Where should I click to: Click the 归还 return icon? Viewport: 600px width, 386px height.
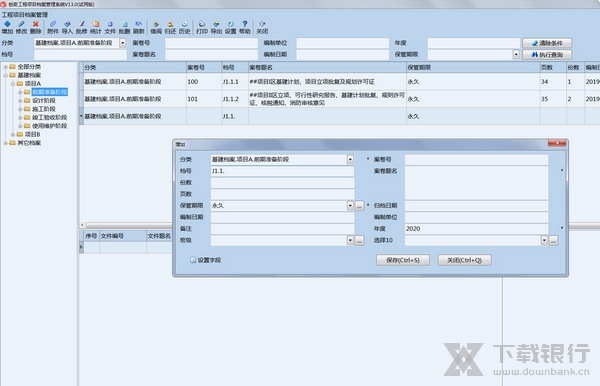pos(170,28)
